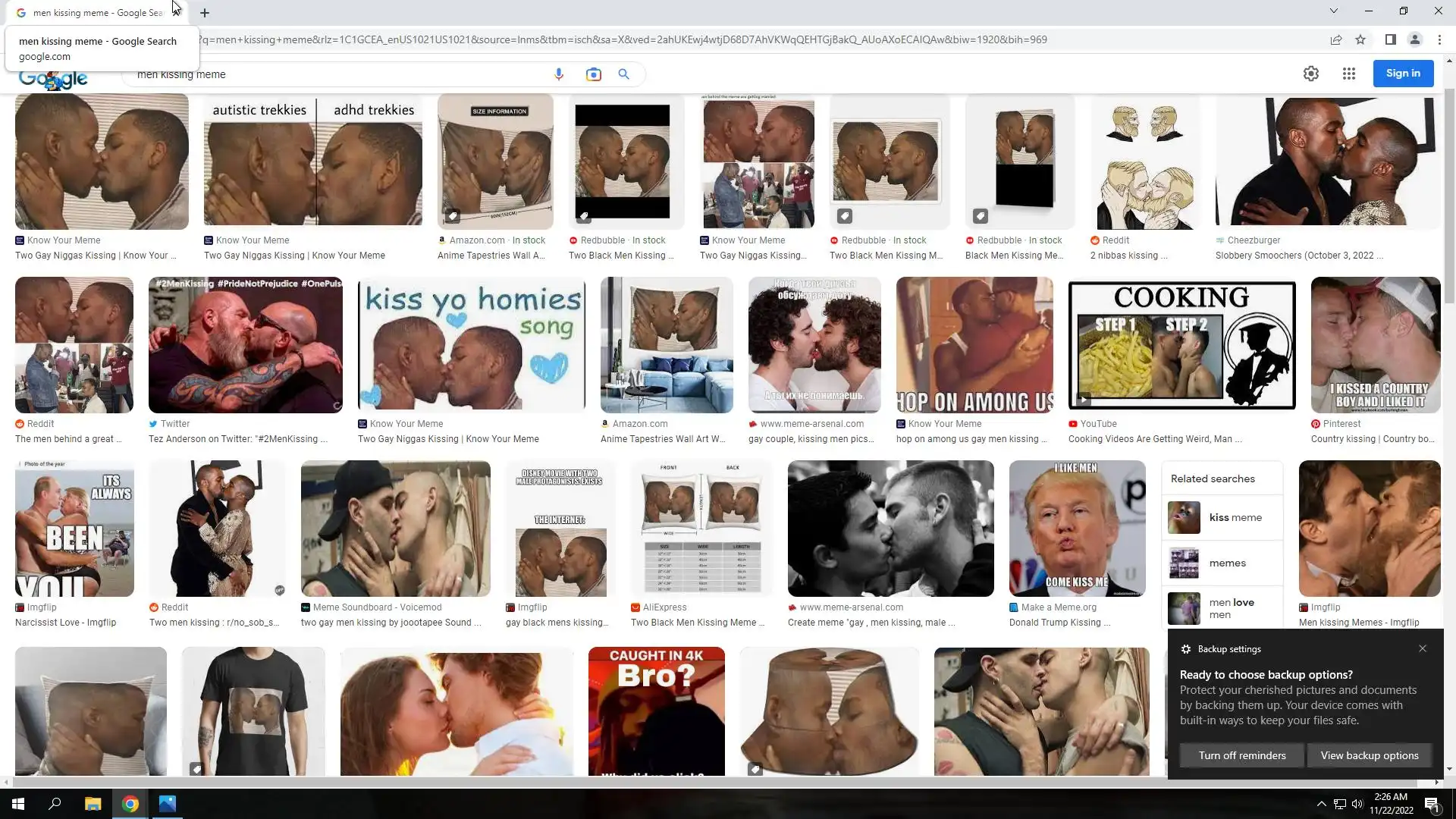Open the Chrome profile avatar icon
Screen dimensions: 1456x819
point(1414,39)
